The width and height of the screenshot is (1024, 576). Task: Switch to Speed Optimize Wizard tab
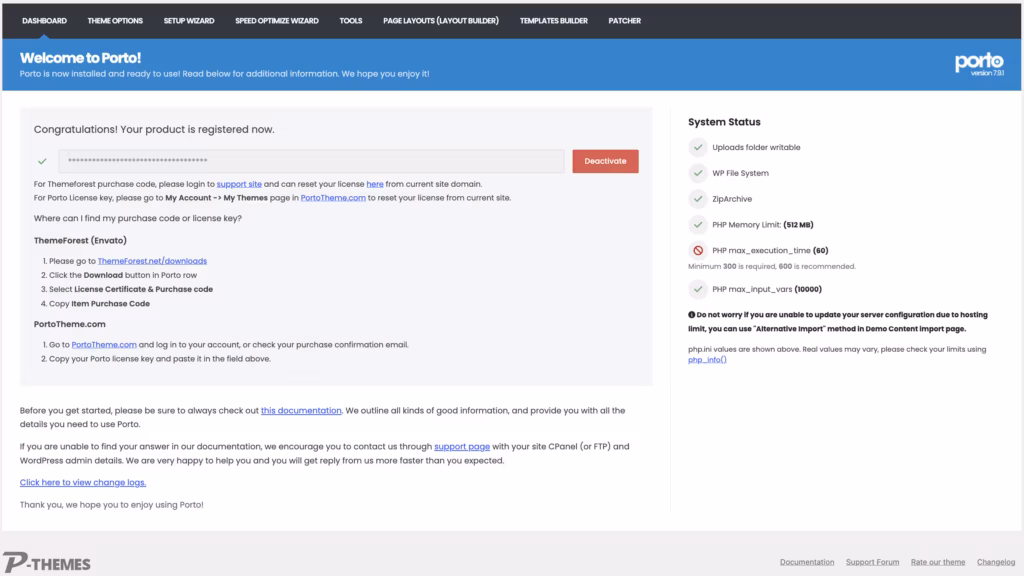click(277, 21)
